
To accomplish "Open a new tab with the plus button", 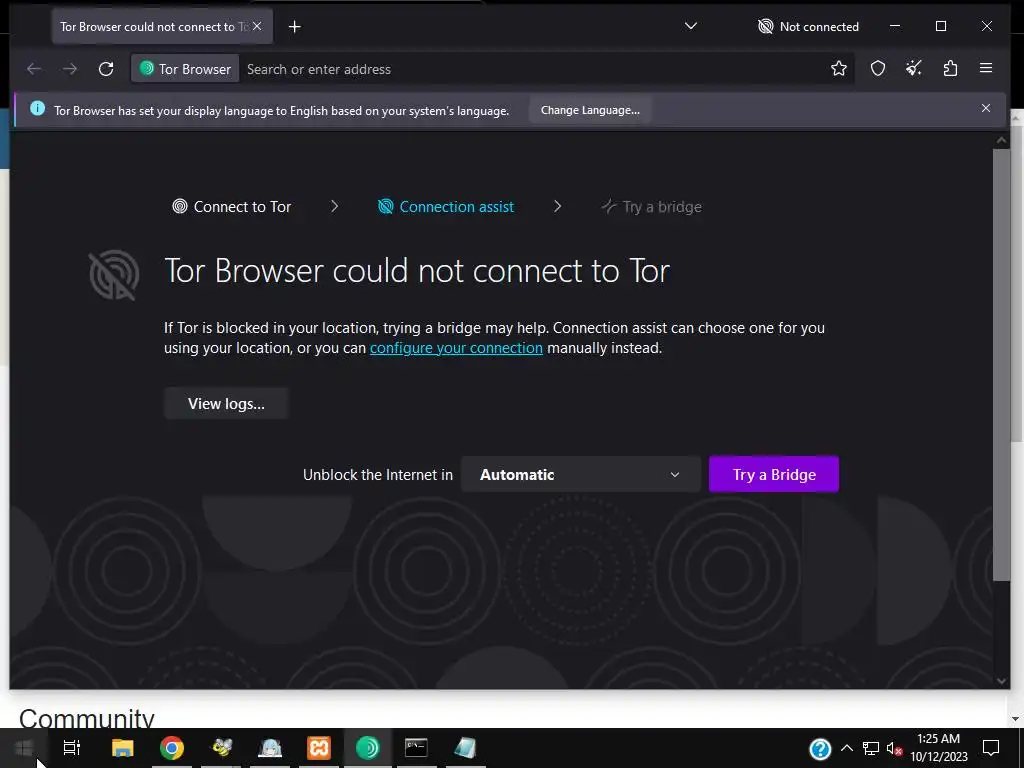I will click(x=295, y=27).
